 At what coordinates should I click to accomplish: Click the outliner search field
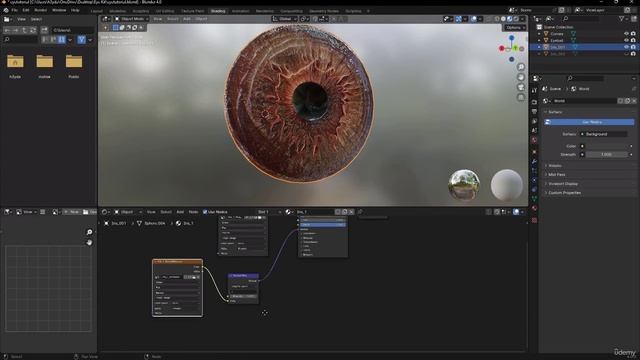click(581, 19)
